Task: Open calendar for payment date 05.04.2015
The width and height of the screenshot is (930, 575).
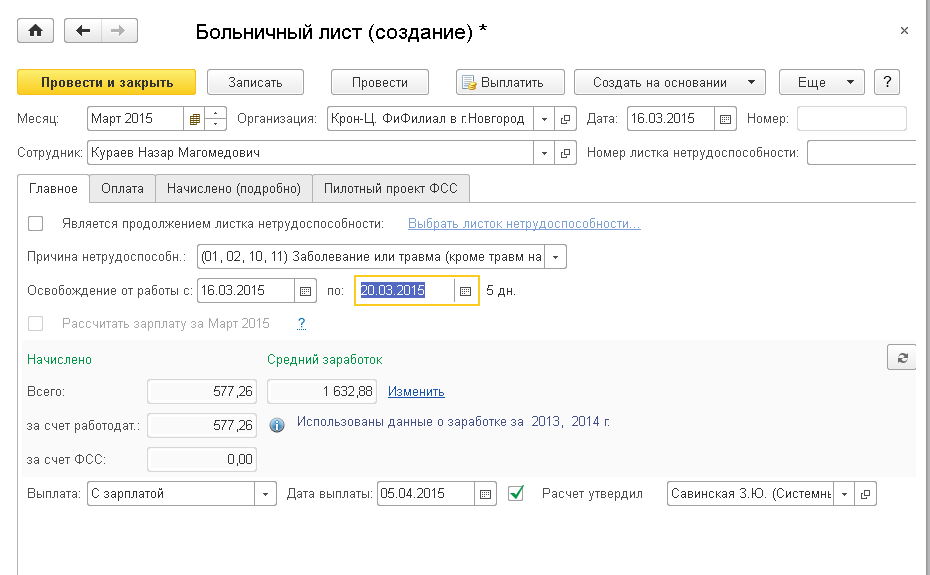Action: tap(485, 494)
